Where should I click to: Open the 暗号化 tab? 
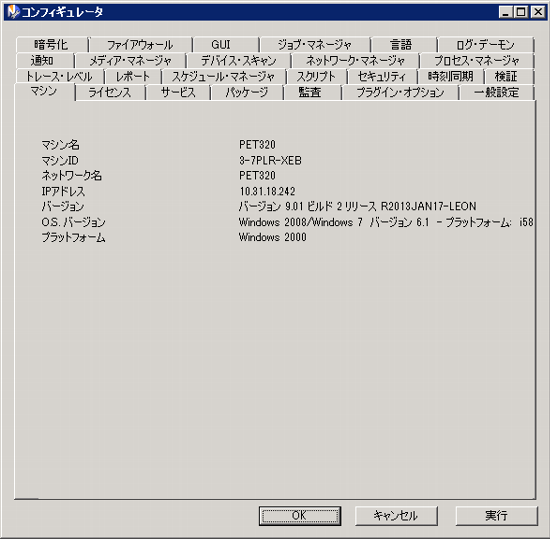(52, 45)
